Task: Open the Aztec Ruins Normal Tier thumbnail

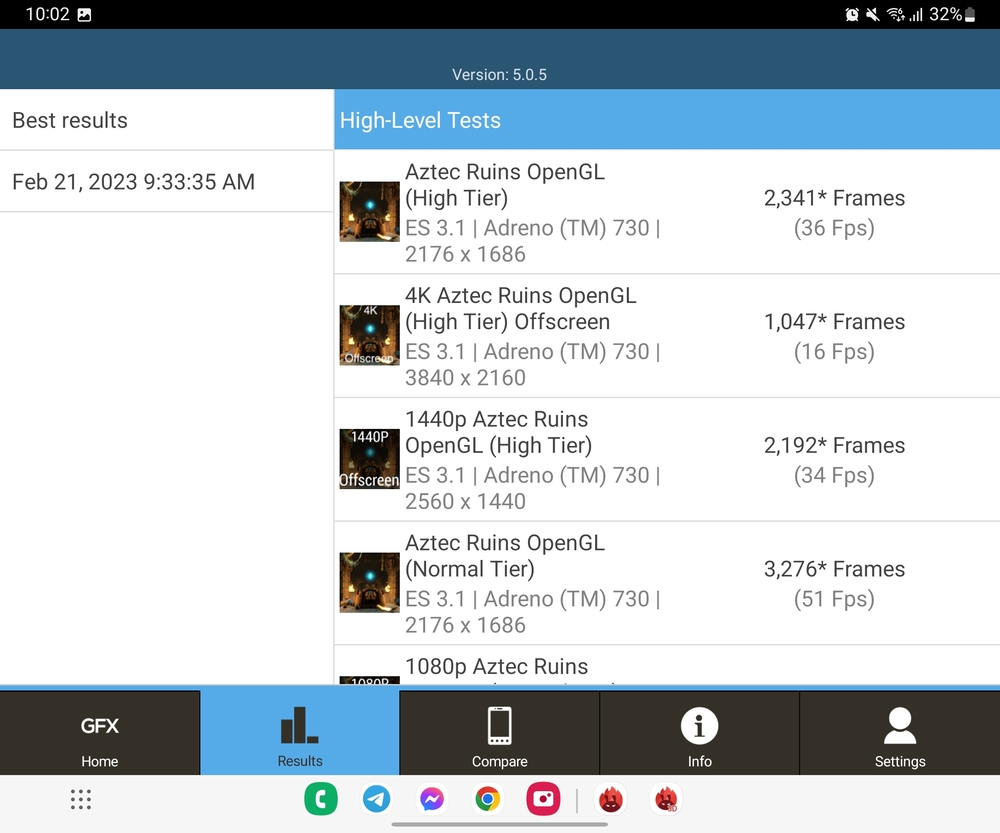Action: coord(369,583)
